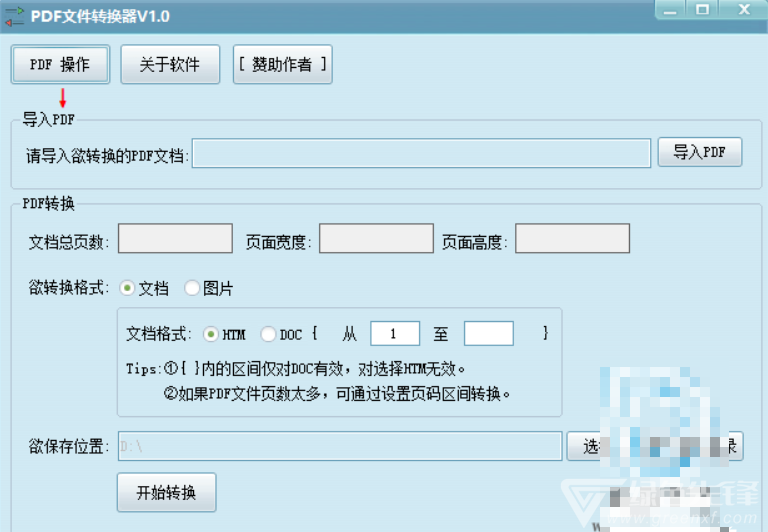Open the 关于软件 tab
The height and width of the screenshot is (532, 768).
[170, 64]
